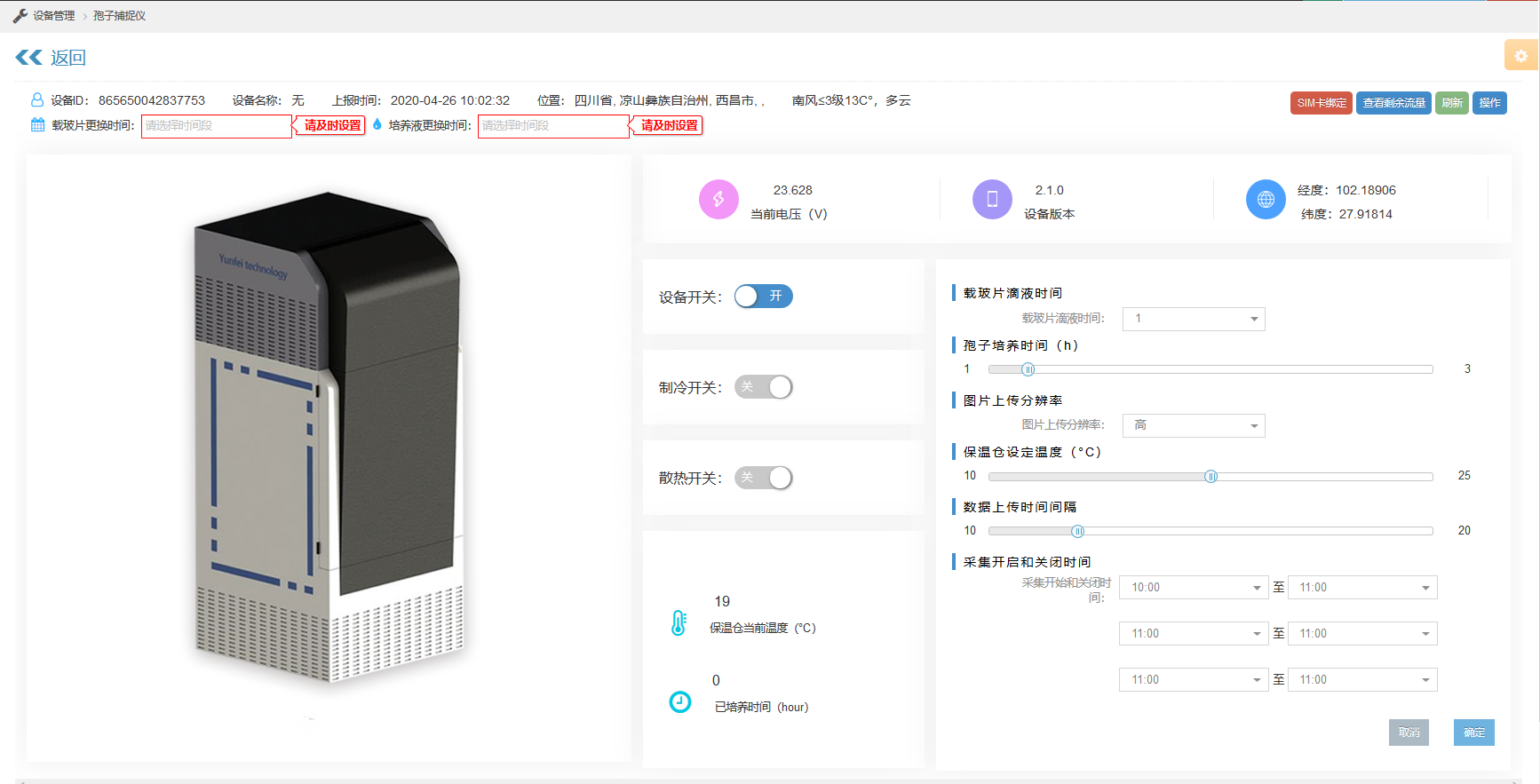
Task: Click the pink voltage lightning icon
Action: point(718,200)
